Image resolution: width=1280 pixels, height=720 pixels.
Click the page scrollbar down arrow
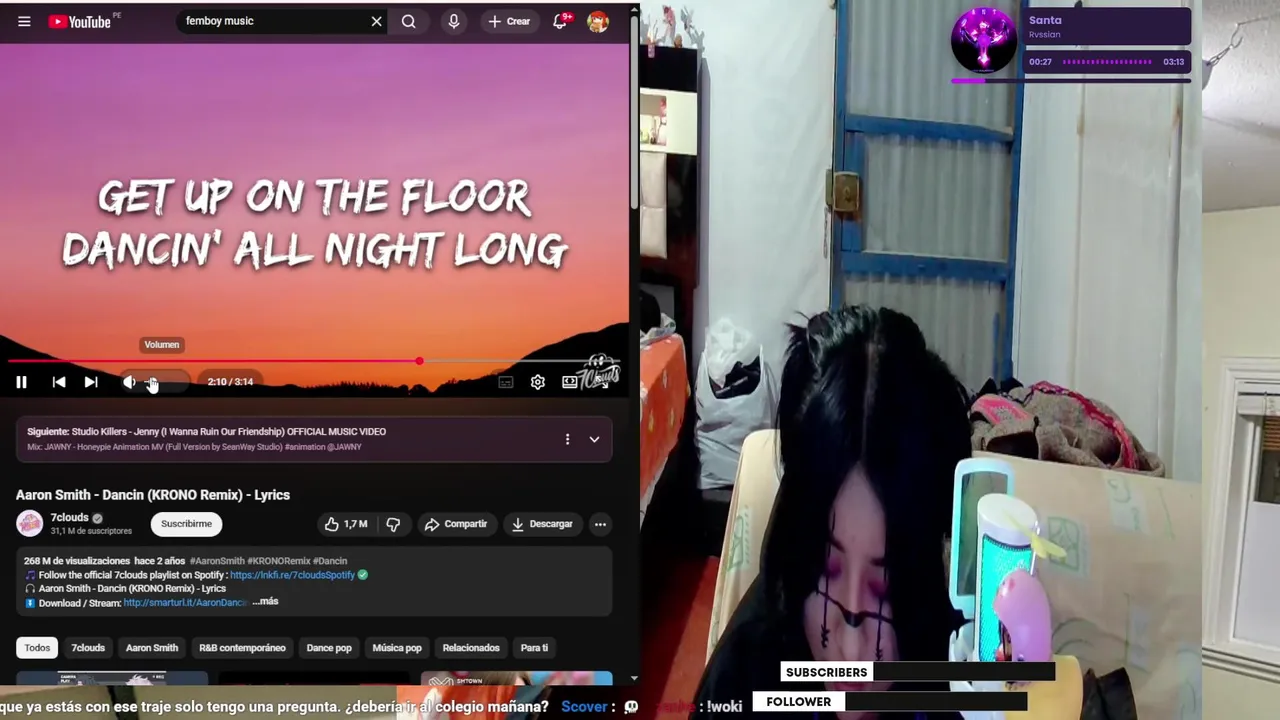tap(634, 677)
